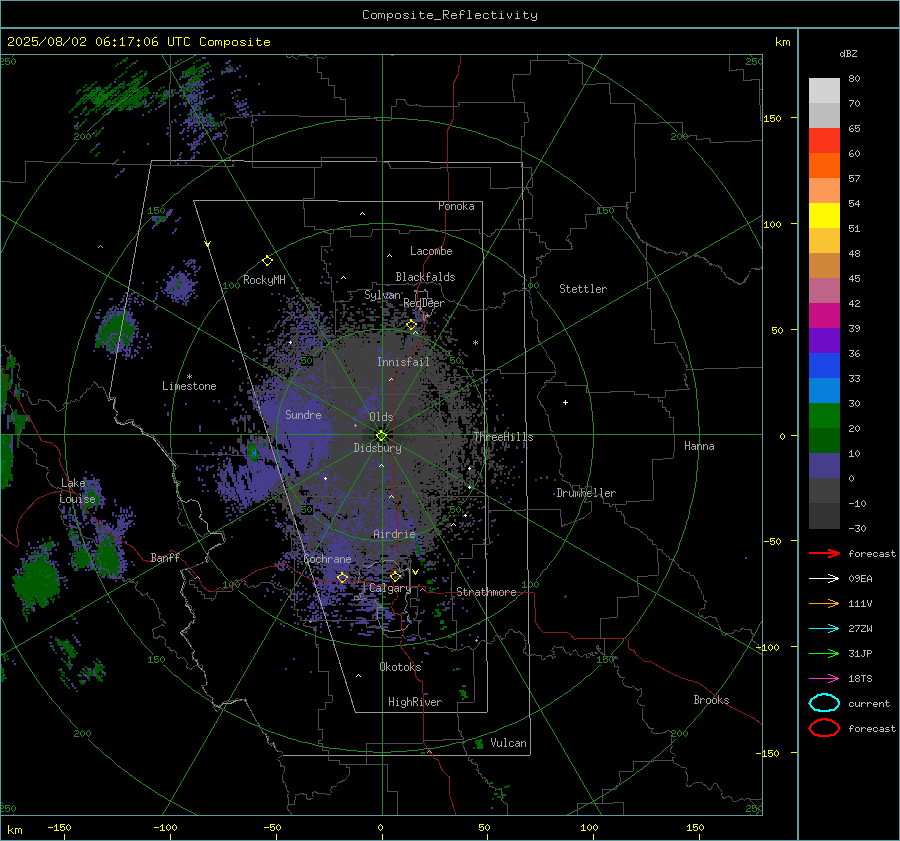Click the purple 10 dBZ color swatch
This screenshot has height=841, width=900.
824,466
